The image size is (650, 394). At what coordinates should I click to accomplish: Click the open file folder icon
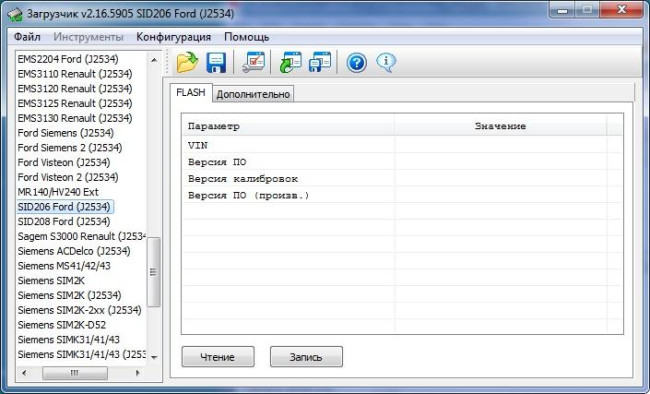187,63
